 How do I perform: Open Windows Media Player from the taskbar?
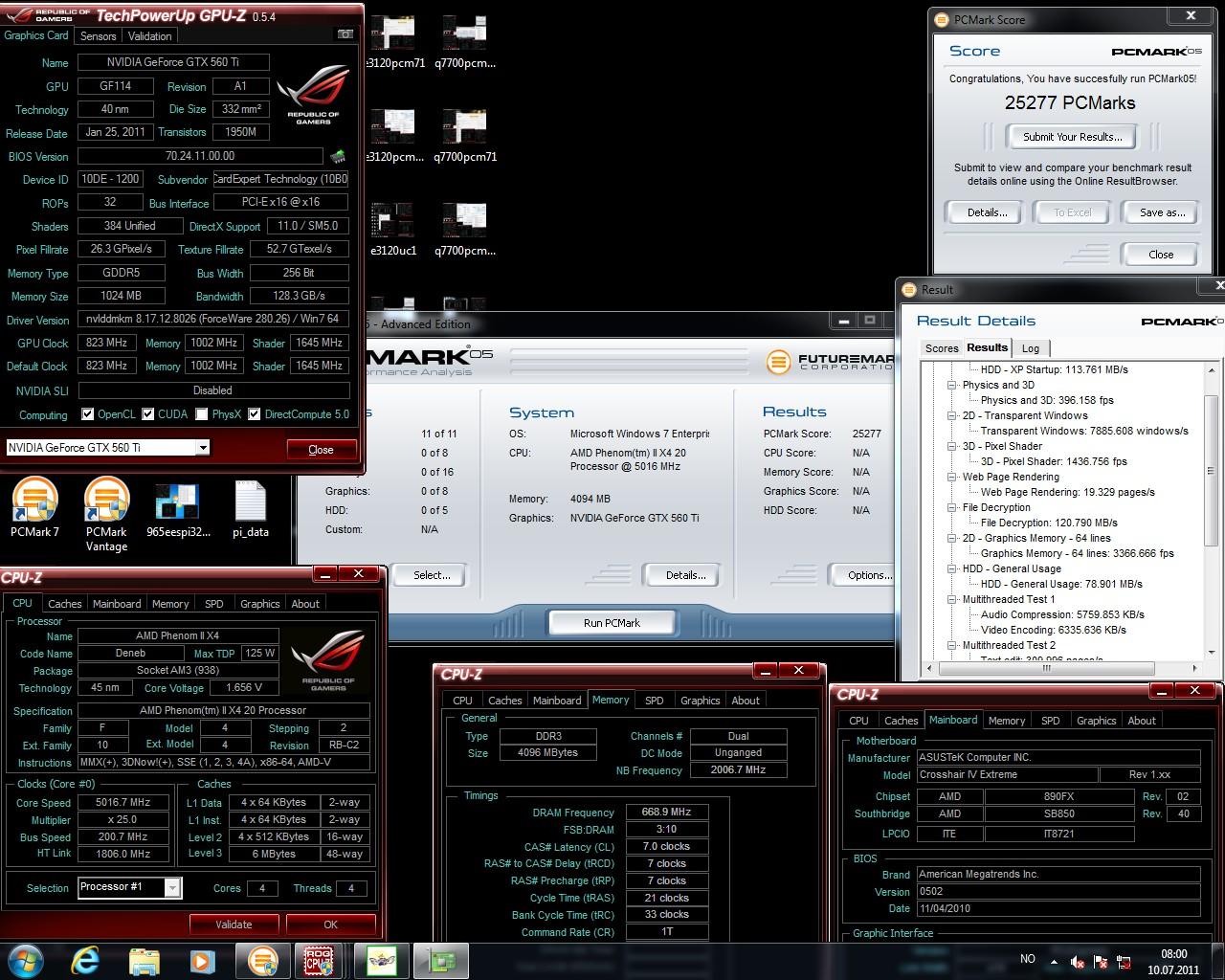202,960
